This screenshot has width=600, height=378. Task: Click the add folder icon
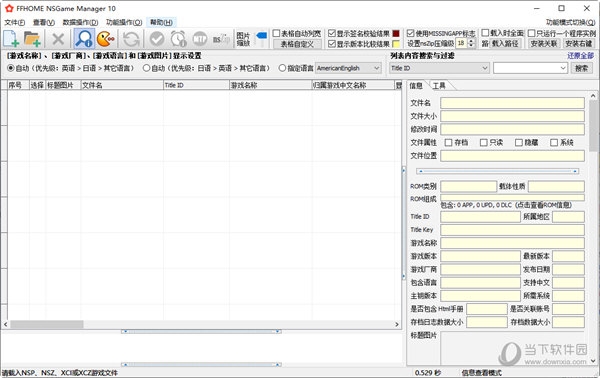32,39
